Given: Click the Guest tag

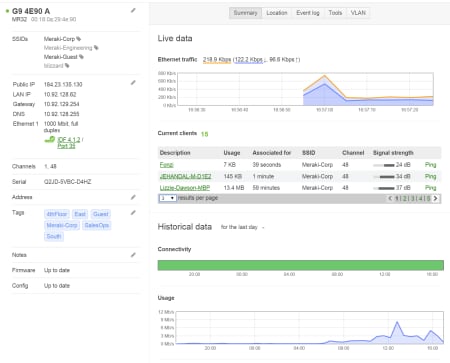Looking at the screenshot, I should [101, 214].
